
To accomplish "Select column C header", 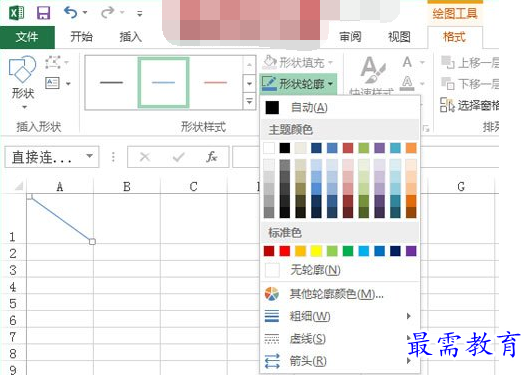I will (x=194, y=187).
